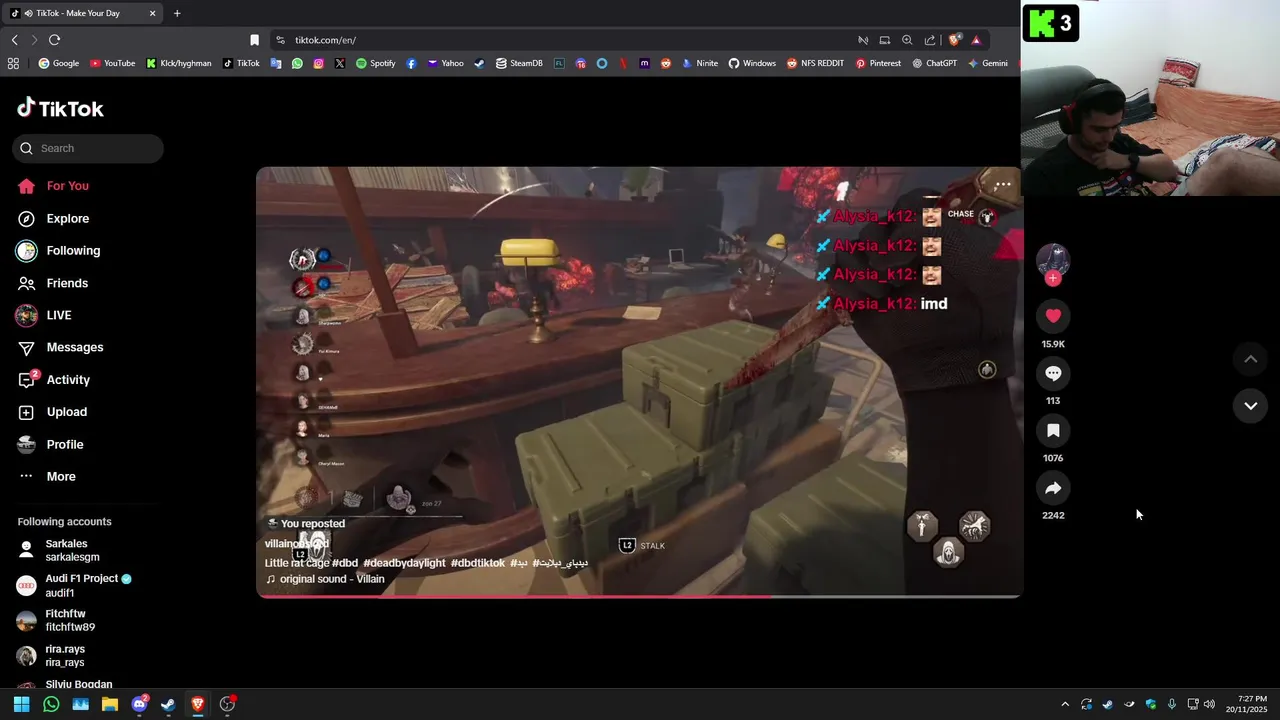Viewport: 1280px width, 720px height.
Task: Share the video with arrow icon
Action: [x=1053, y=488]
